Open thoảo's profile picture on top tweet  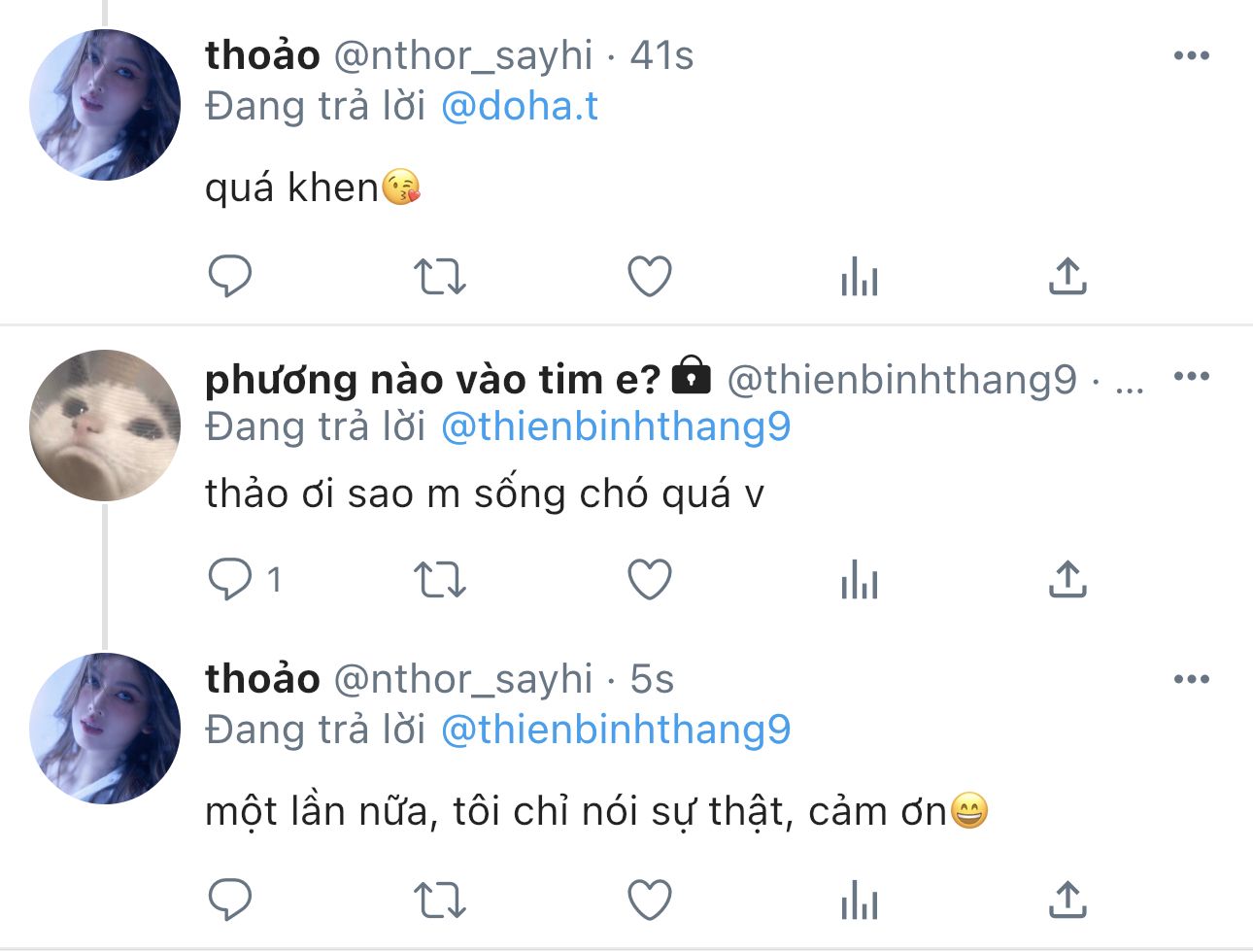click(105, 105)
